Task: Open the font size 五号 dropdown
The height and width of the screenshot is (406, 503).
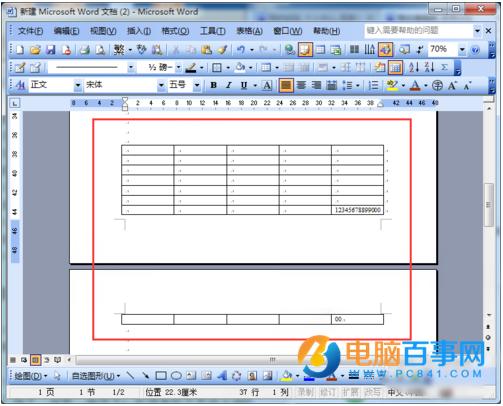Action: click(197, 85)
